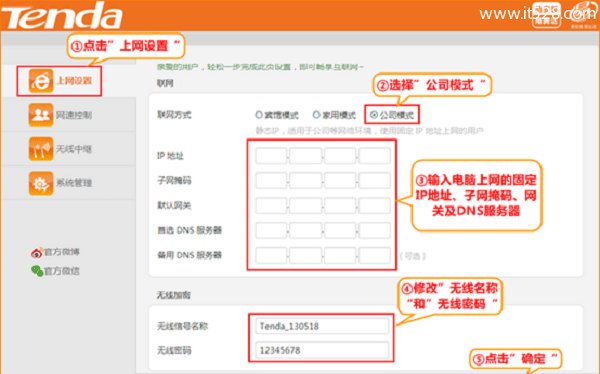Open the 网速控制 speed control icon
Viewport: 600px width, 374px height.
click(x=41, y=115)
